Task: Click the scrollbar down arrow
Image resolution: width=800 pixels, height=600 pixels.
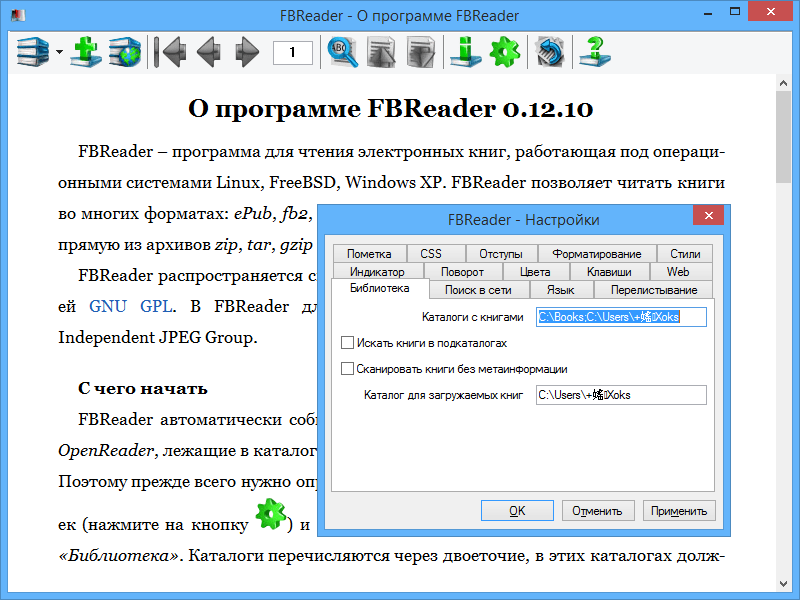Action: pyautogui.click(x=784, y=583)
